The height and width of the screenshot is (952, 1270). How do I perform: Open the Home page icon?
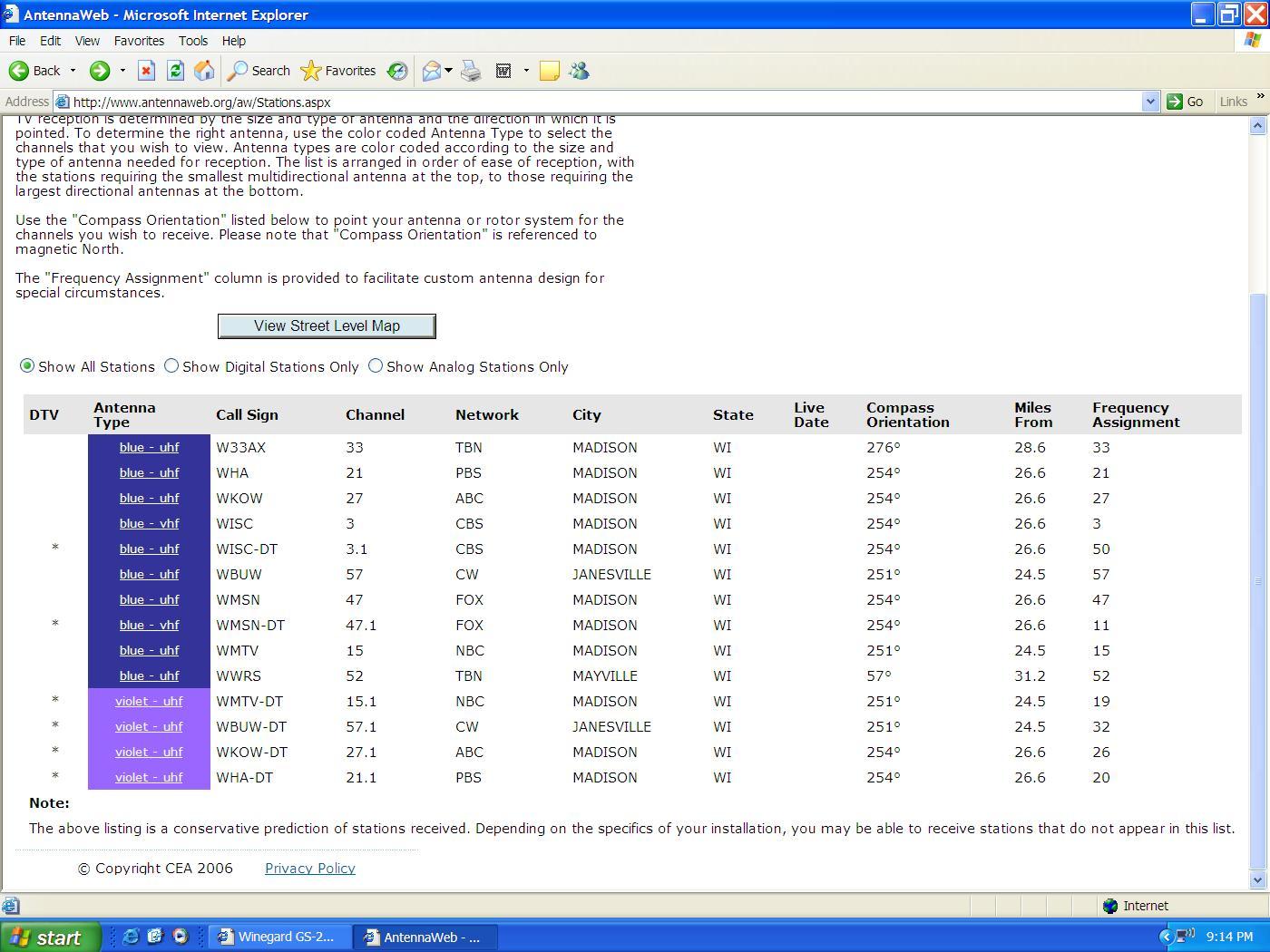pyautogui.click(x=204, y=71)
